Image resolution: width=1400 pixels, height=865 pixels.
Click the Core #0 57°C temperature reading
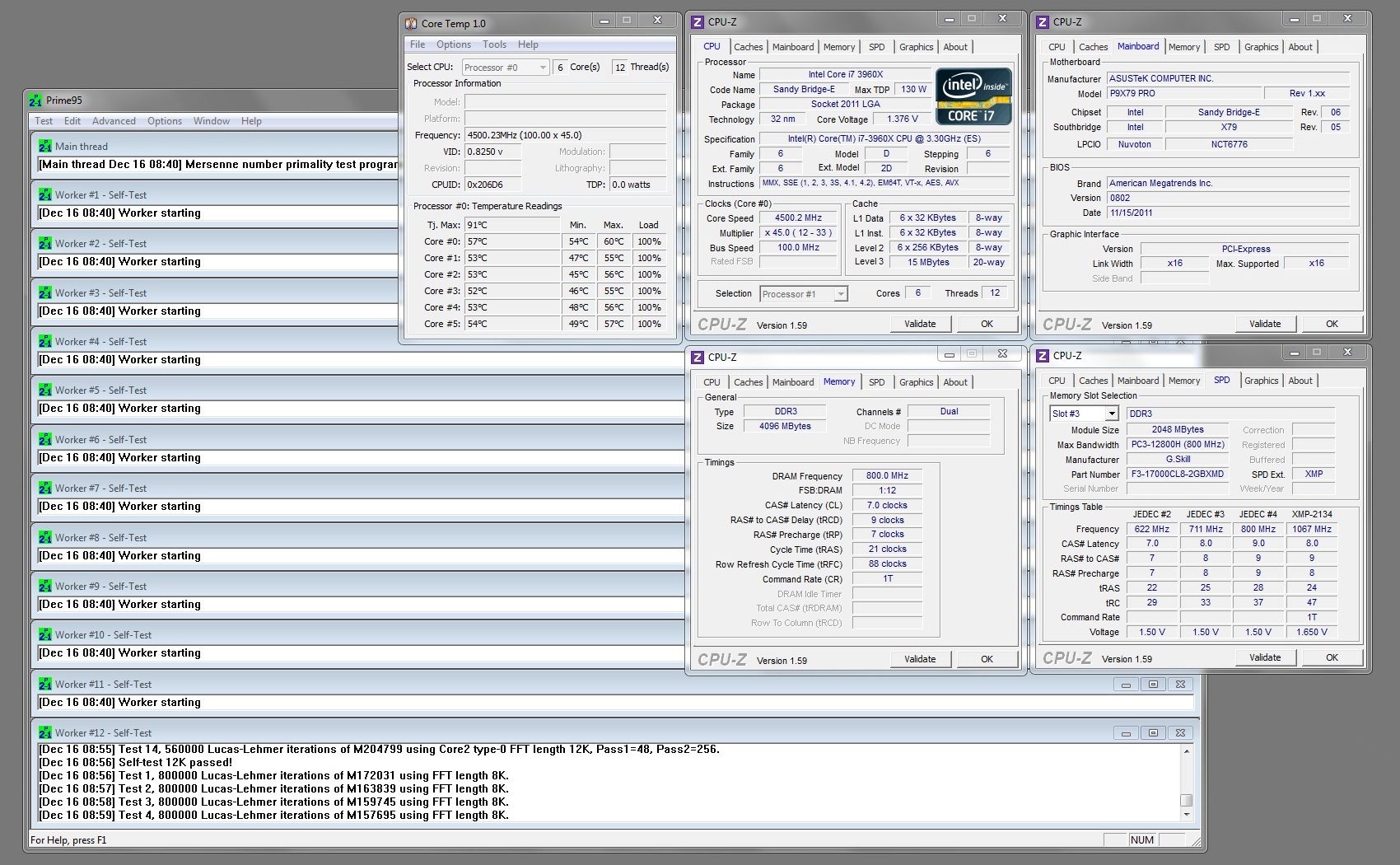512,241
